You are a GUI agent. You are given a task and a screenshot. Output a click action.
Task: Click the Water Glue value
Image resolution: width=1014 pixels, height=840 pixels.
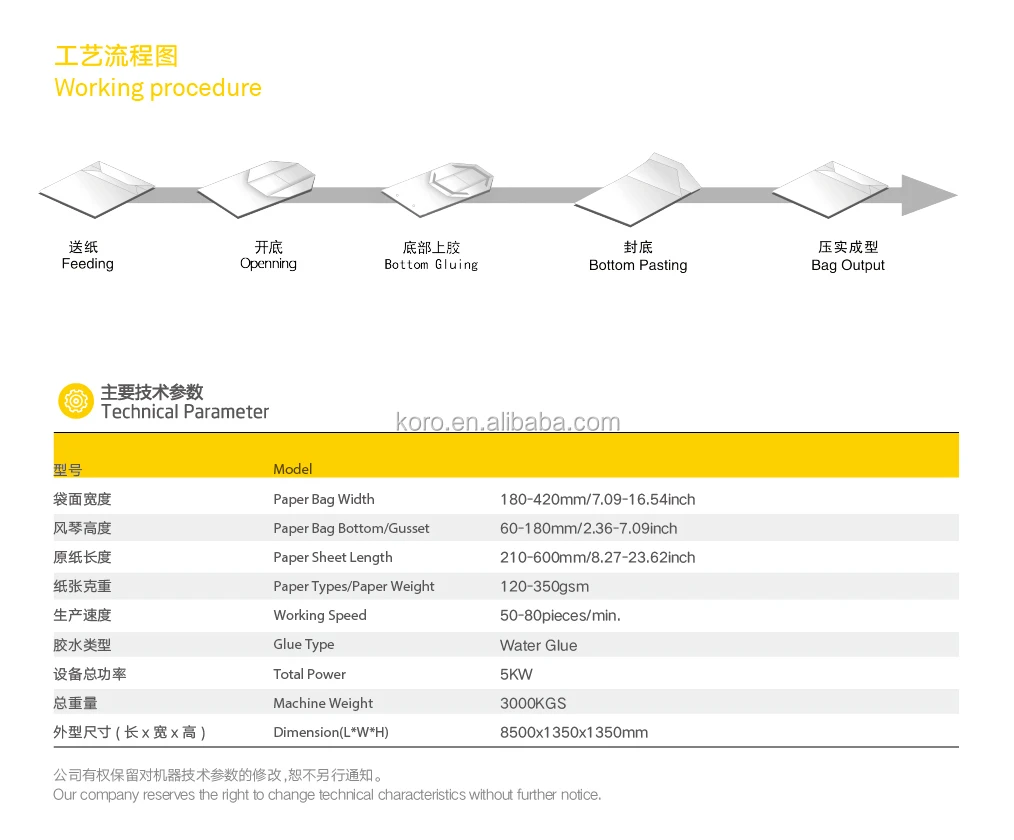(538, 645)
